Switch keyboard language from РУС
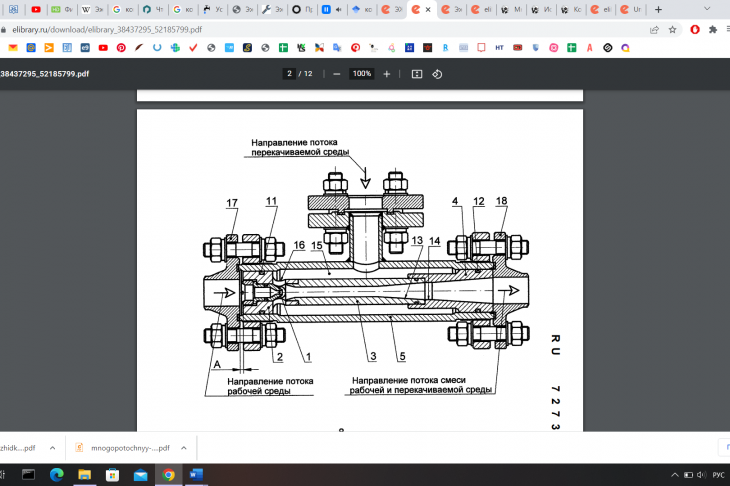This screenshot has height=486, width=730. pyautogui.click(x=718, y=475)
